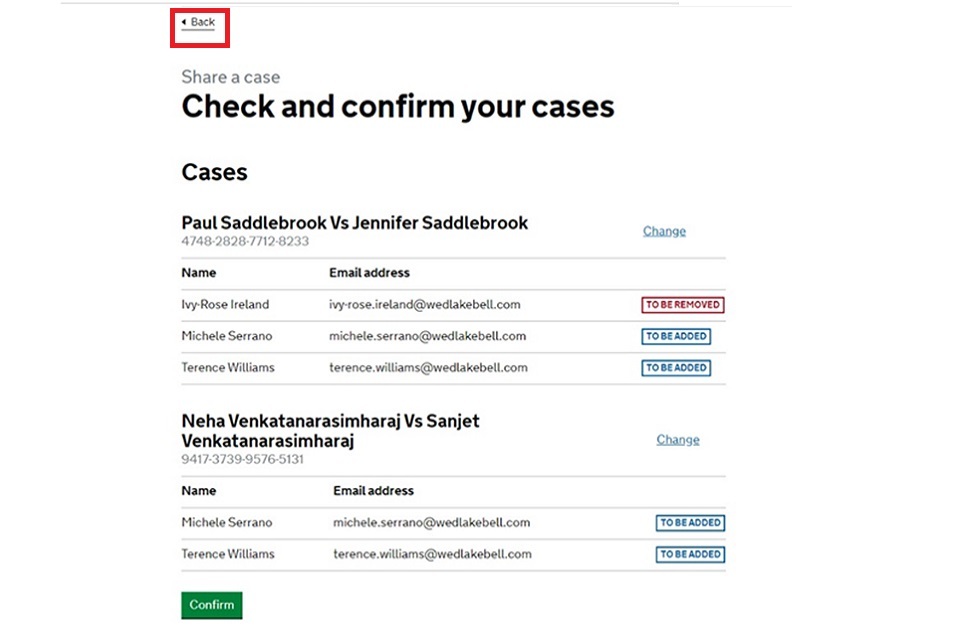The height and width of the screenshot is (640, 960).
Task: Select the ivy-rose.ireland@wedlakebell.com email address
Action: tap(424, 305)
